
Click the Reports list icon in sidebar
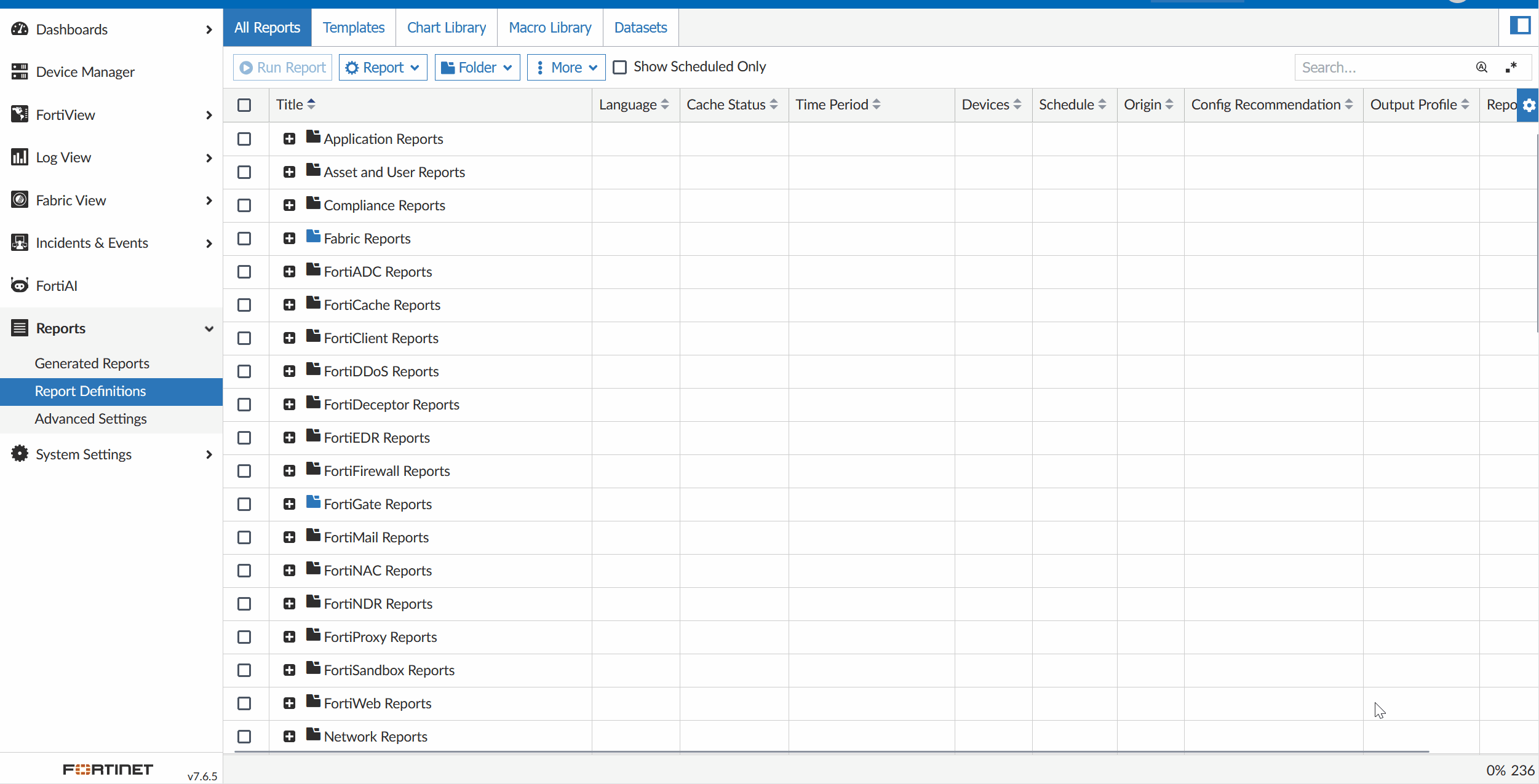click(20, 328)
